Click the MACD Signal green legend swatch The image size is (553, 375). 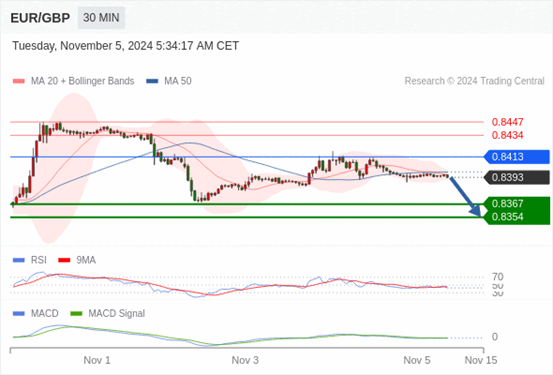pos(76,314)
